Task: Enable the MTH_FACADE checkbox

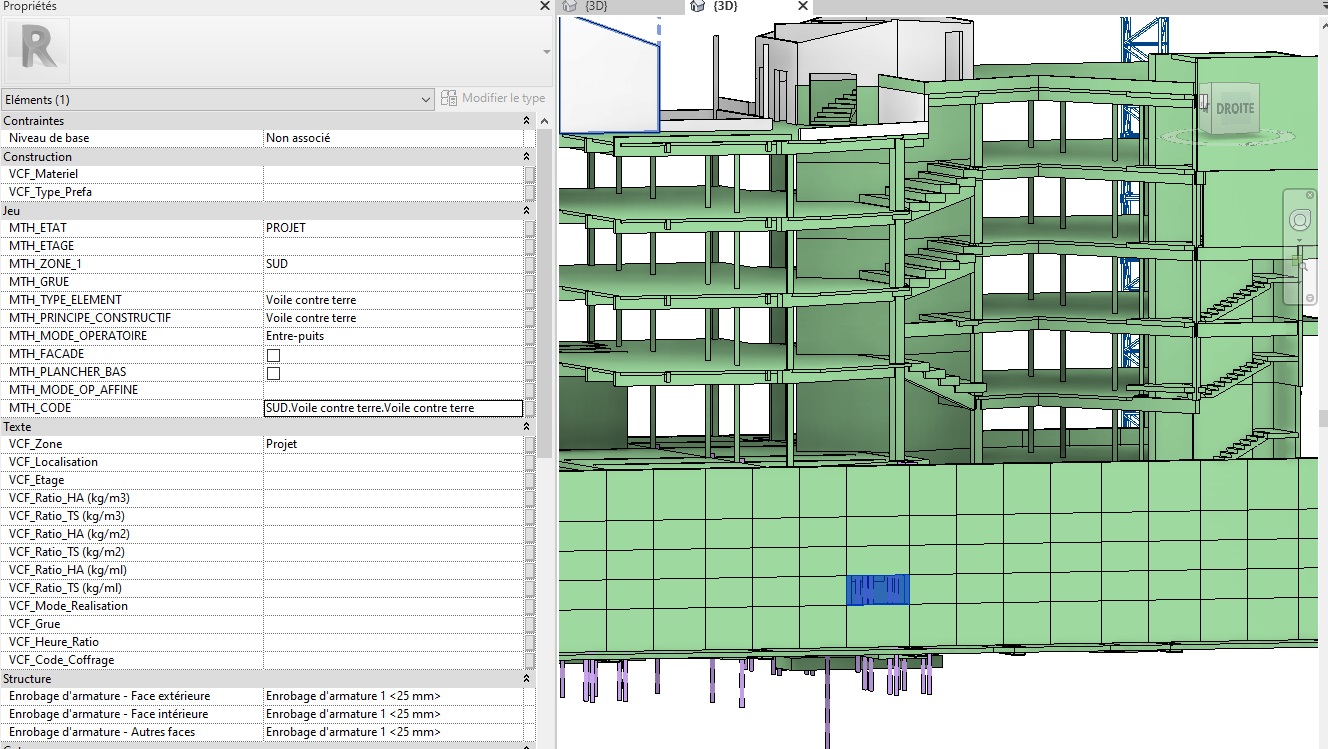Action: pyautogui.click(x=273, y=355)
